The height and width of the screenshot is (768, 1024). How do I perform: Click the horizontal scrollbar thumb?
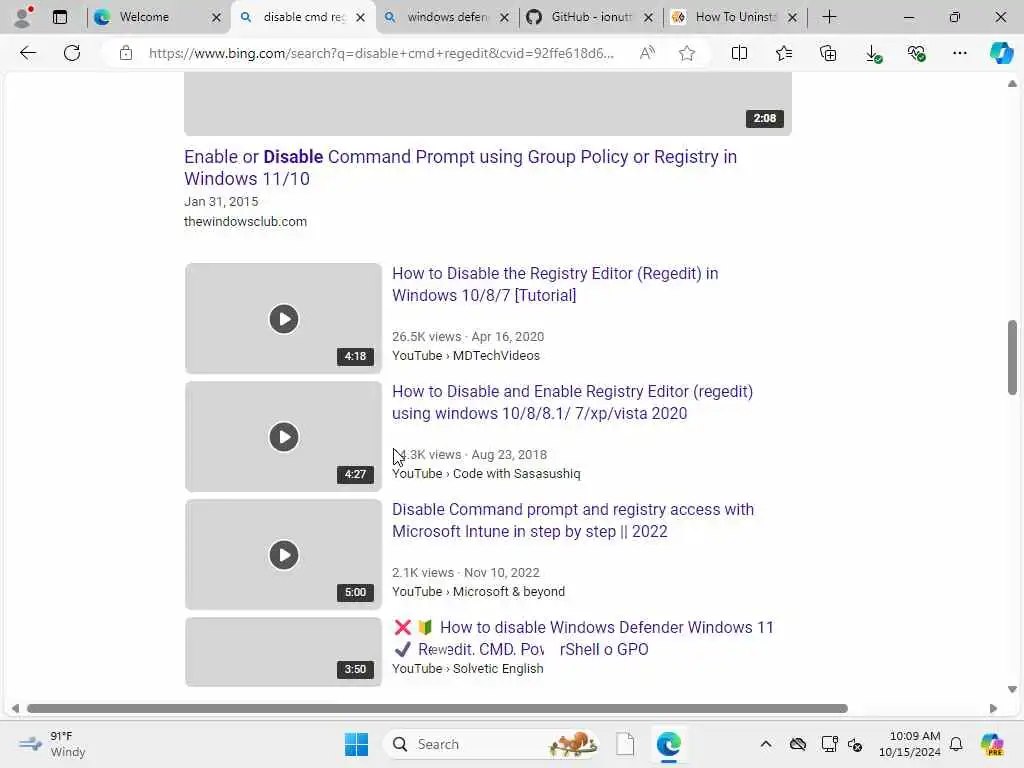438,709
